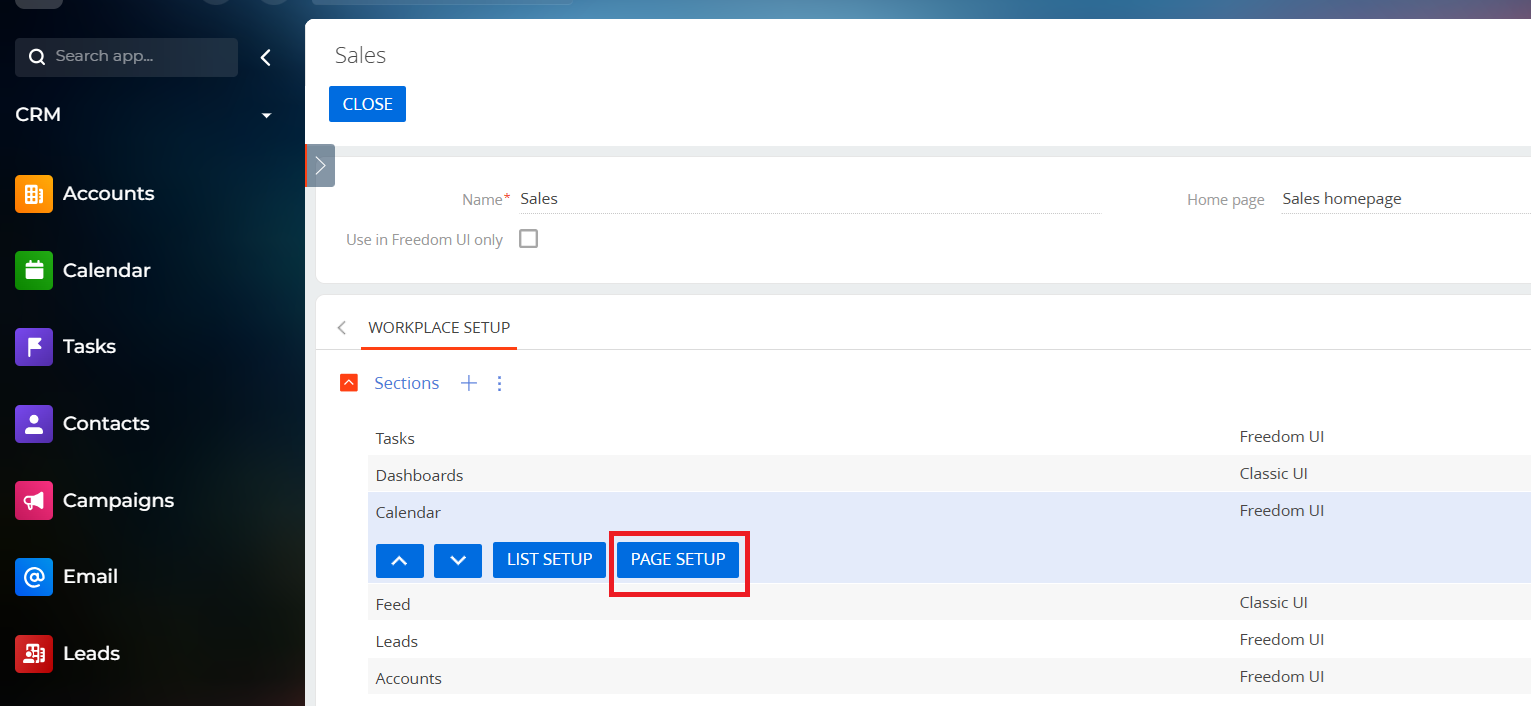Open the Home page field Sales homepage
This screenshot has height=706, width=1531.
(x=1405, y=199)
